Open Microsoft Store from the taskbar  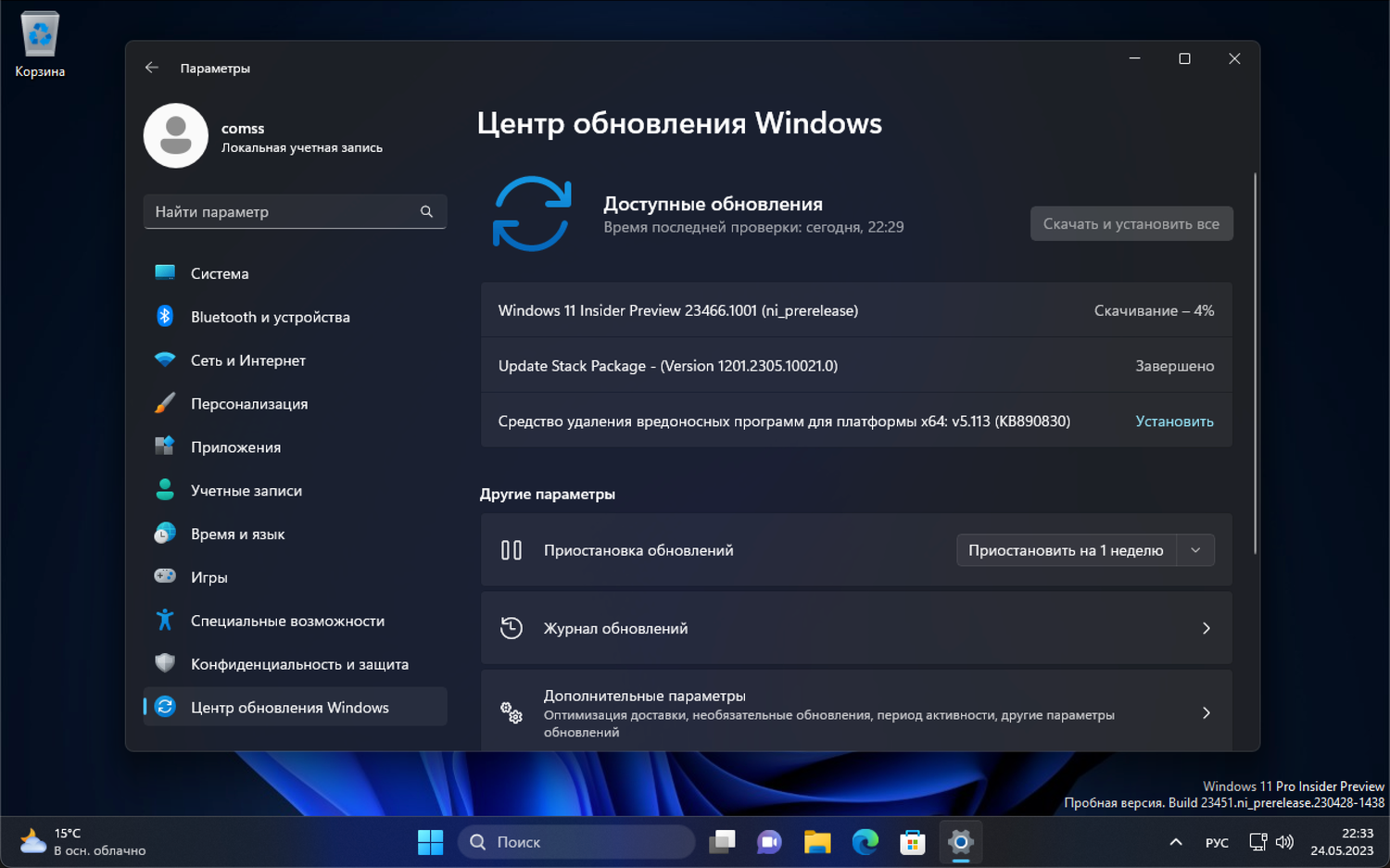pyautogui.click(x=913, y=842)
